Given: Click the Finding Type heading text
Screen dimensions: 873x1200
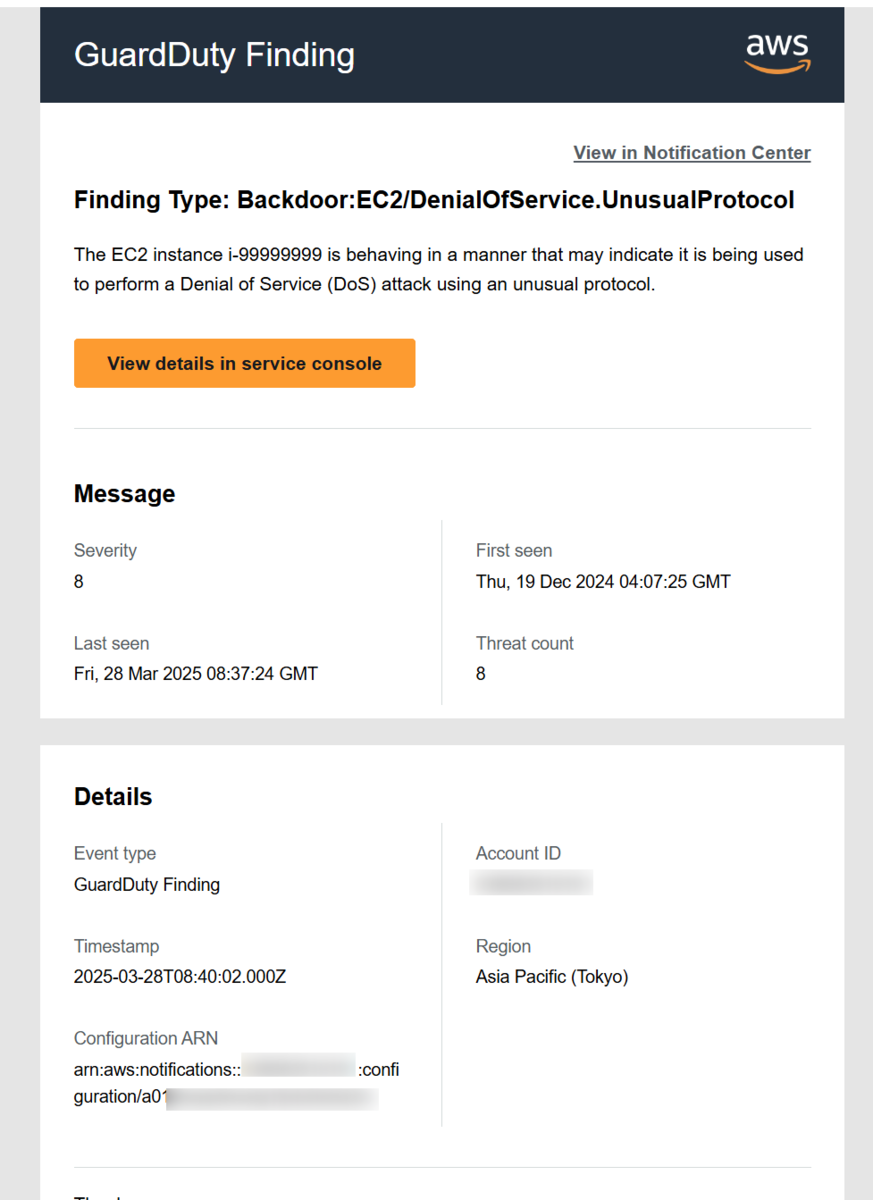Looking at the screenshot, I should point(434,200).
